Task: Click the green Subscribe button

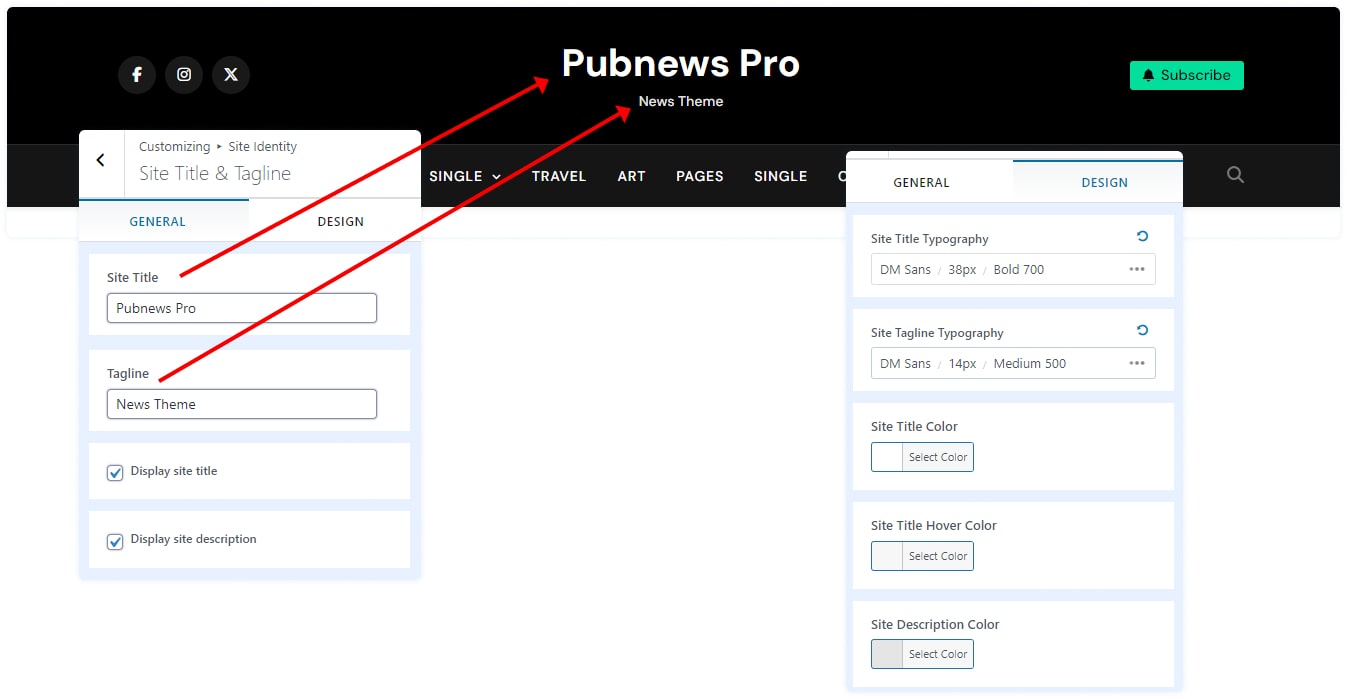Action: [x=1186, y=75]
